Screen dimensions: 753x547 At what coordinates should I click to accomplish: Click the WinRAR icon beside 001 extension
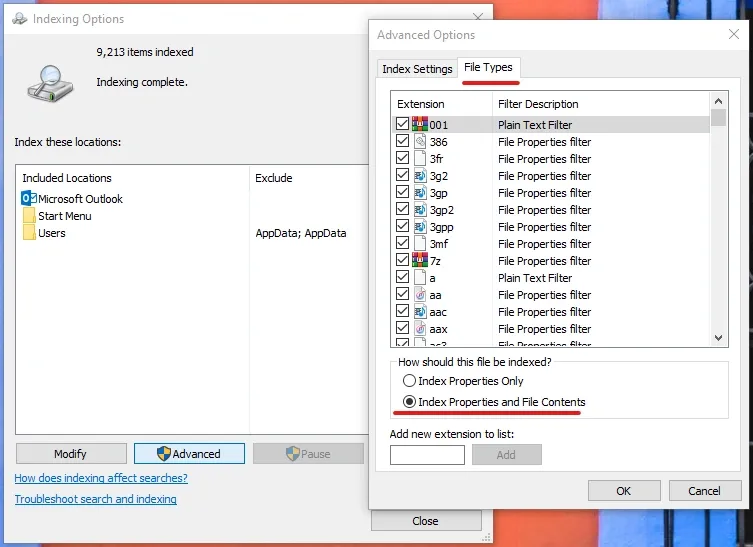point(420,124)
